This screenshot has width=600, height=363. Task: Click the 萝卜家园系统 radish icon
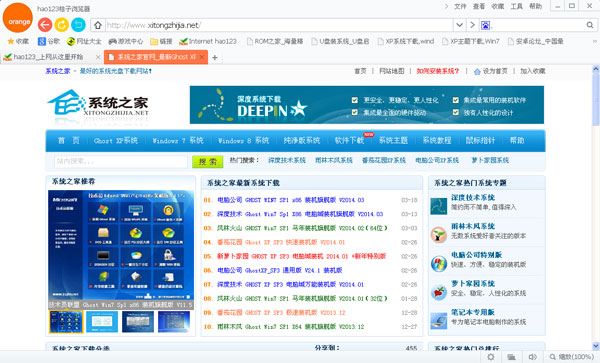(x=438, y=292)
